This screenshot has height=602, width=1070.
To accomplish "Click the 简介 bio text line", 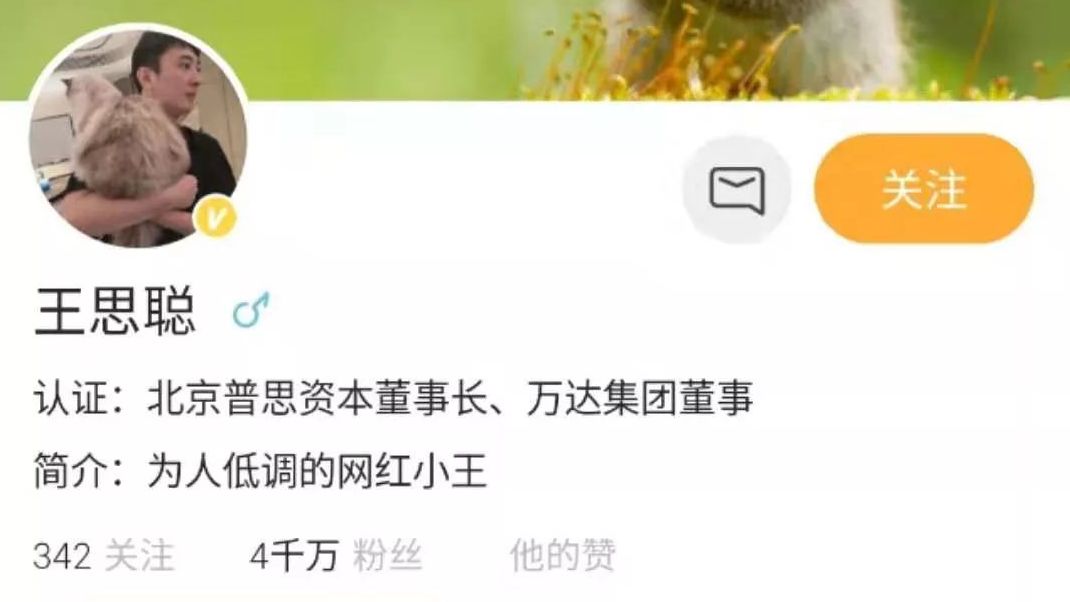I will tap(261, 471).
